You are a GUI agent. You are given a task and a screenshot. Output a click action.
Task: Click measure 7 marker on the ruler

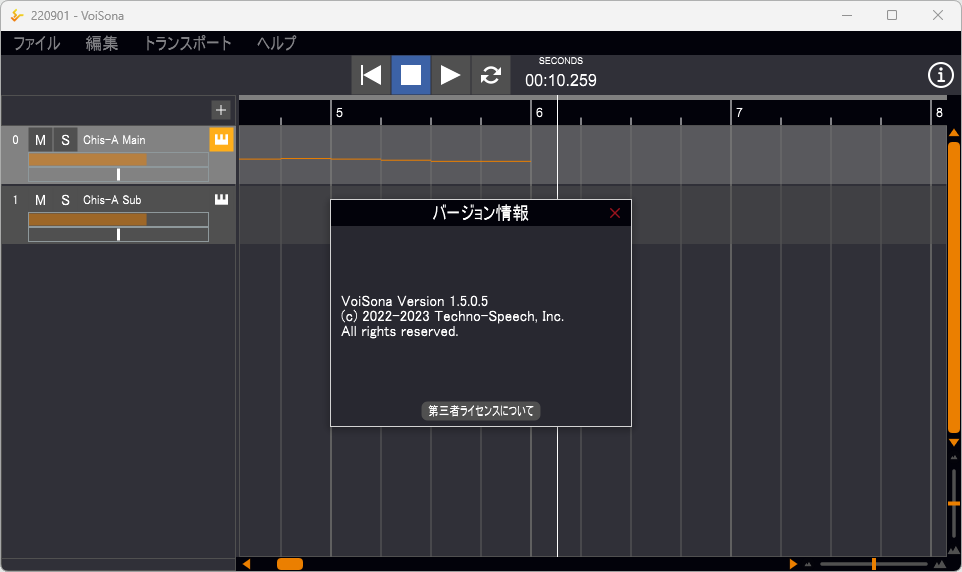pos(739,113)
